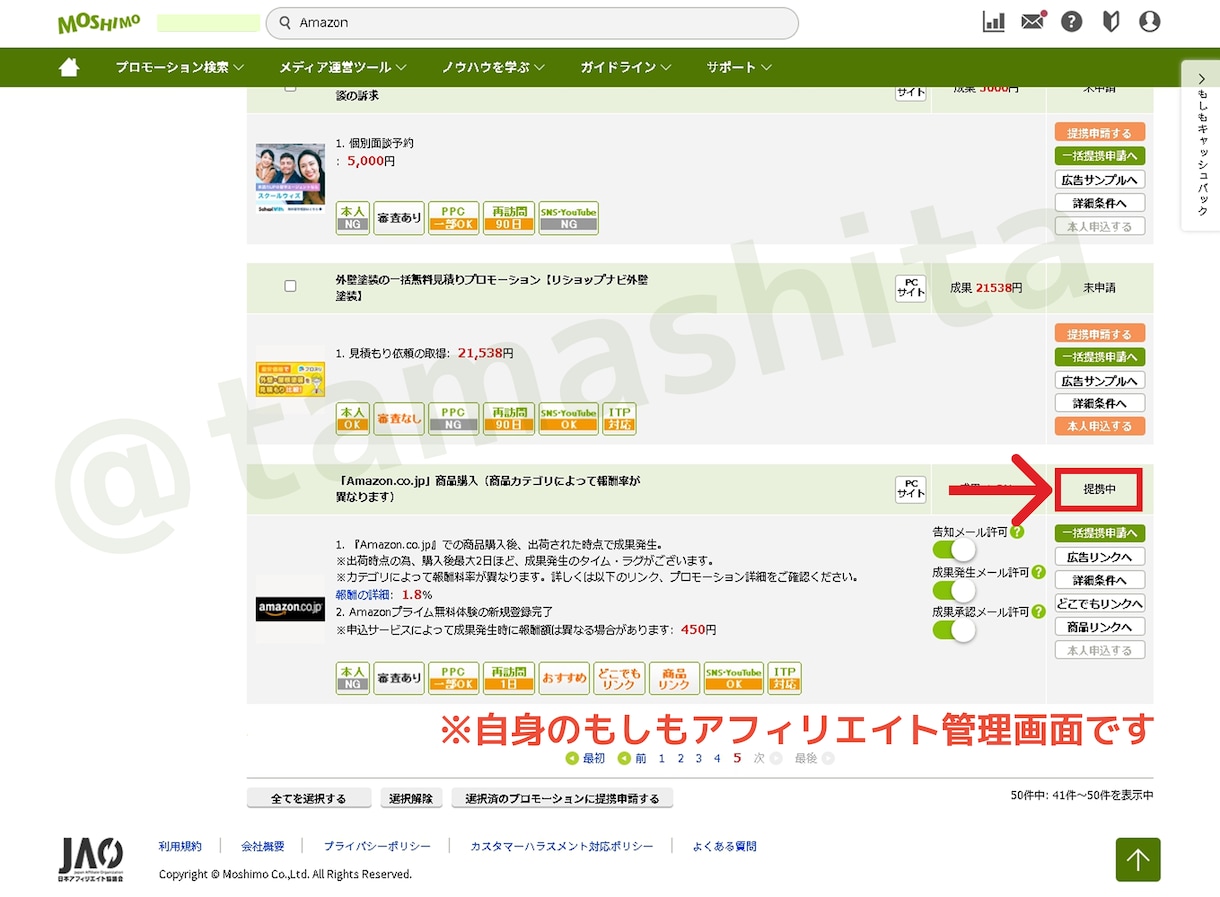The width and height of the screenshot is (1220, 897).
Task: Click the おすすめ badge in Amazon promotion
Action: coord(564,678)
